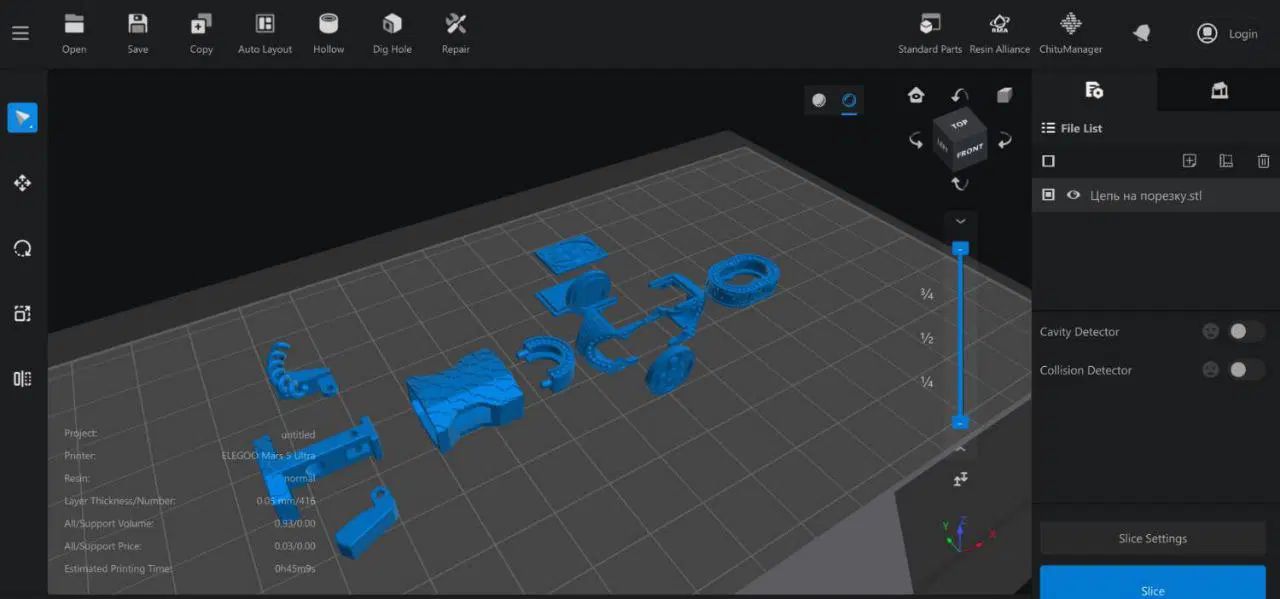This screenshot has width=1280, height=599.
Task: Click the Layer Thickness 0.05 mm value
Action: pyautogui.click(x=285, y=501)
